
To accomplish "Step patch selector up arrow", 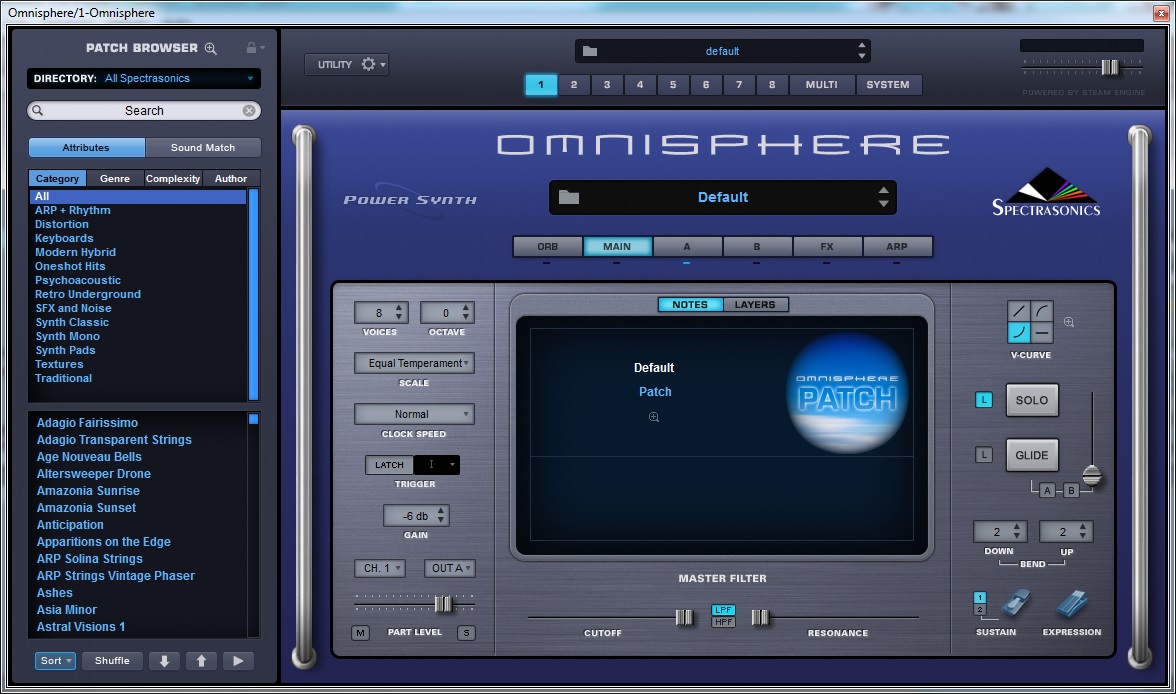I will point(884,191).
